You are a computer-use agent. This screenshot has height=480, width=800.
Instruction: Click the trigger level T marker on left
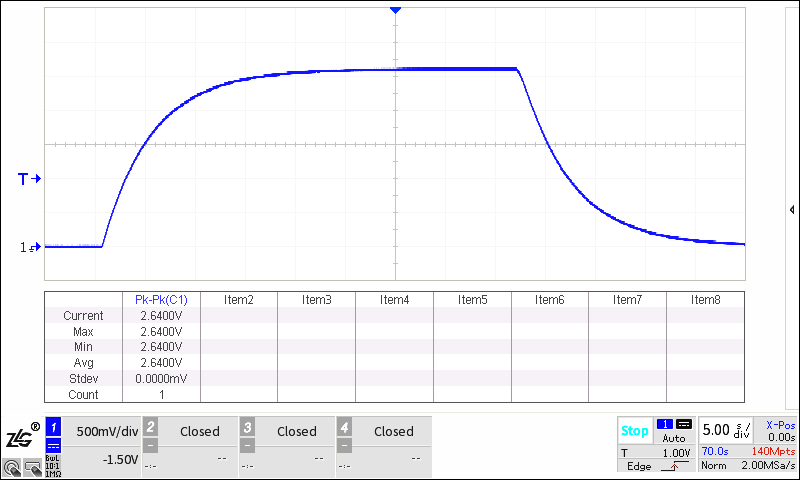point(29,179)
